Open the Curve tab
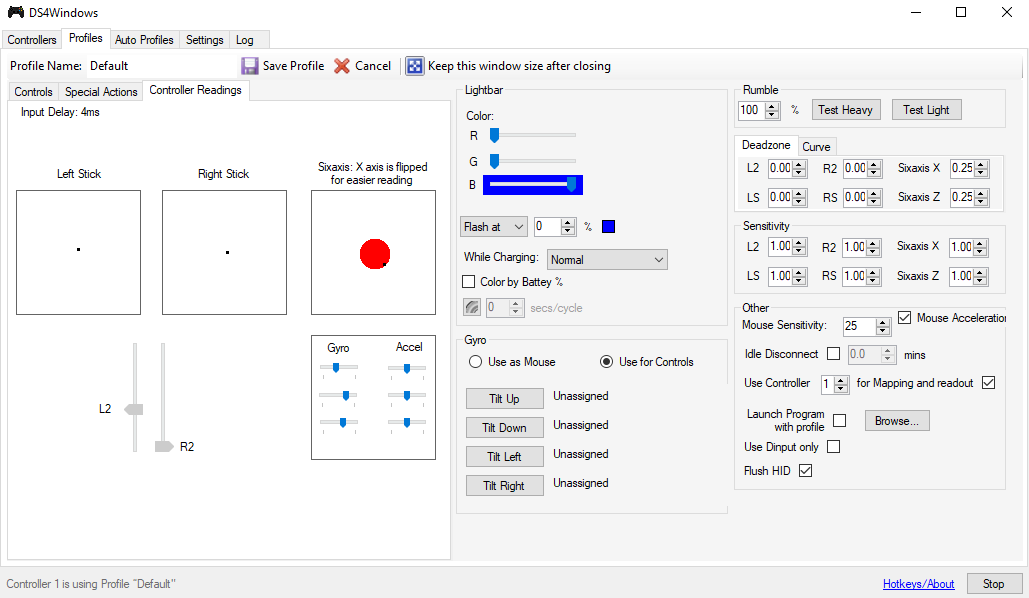Viewport: 1029px width, 598px height. pos(816,147)
